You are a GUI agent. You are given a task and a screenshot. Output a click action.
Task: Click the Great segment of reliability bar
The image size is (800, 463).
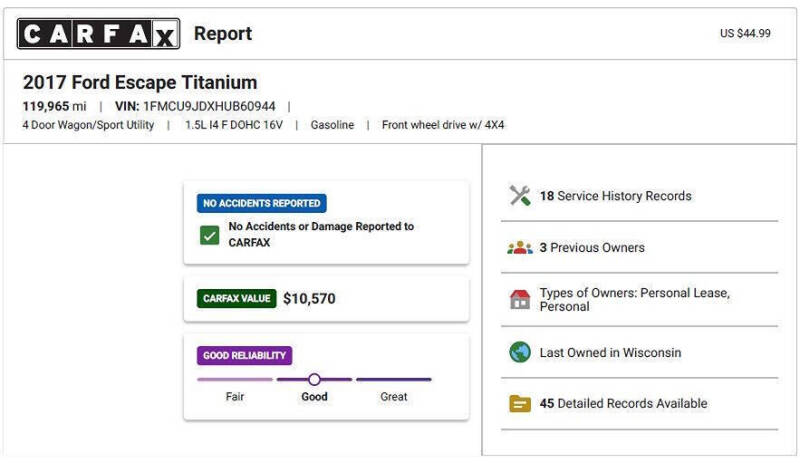click(394, 379)
